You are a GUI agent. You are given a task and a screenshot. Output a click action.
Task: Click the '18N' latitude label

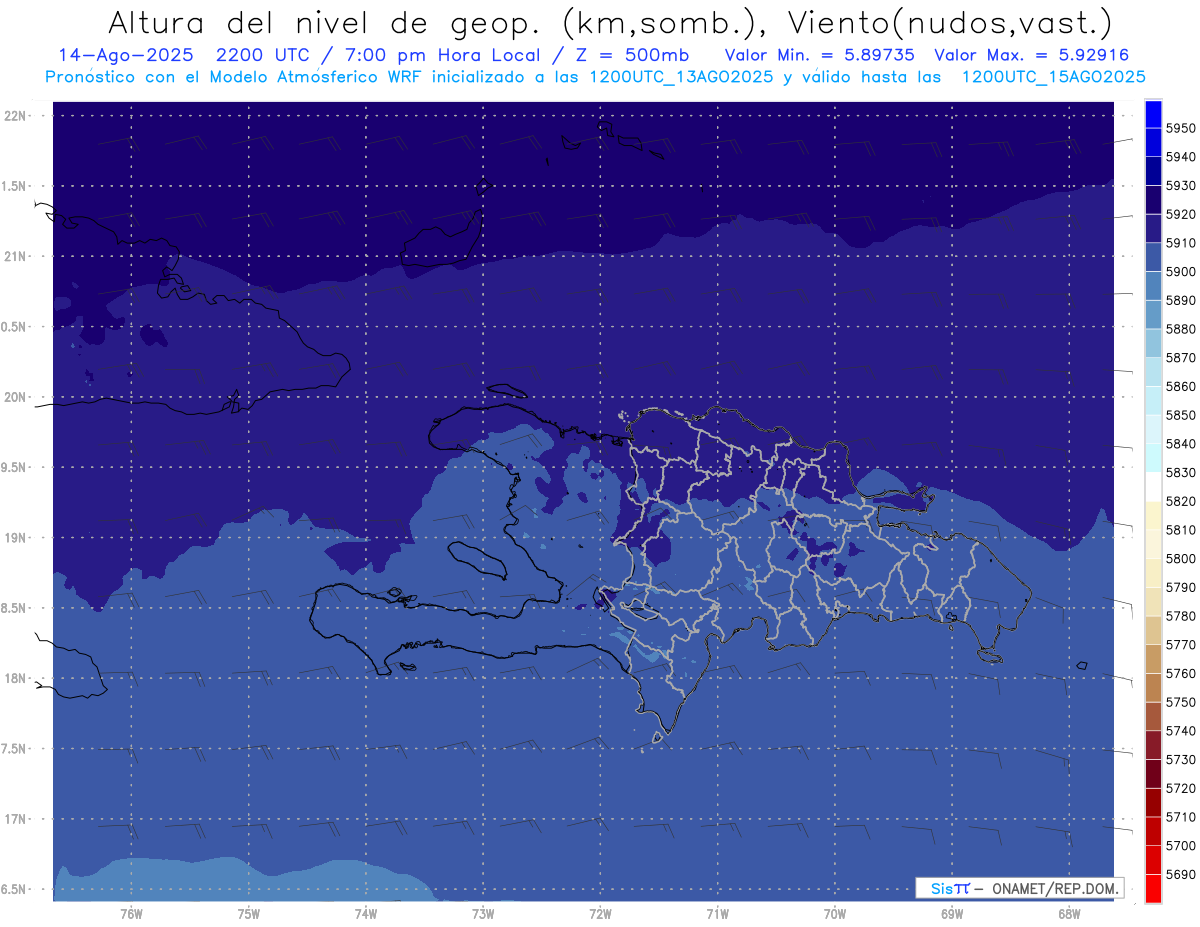point(16,678)
